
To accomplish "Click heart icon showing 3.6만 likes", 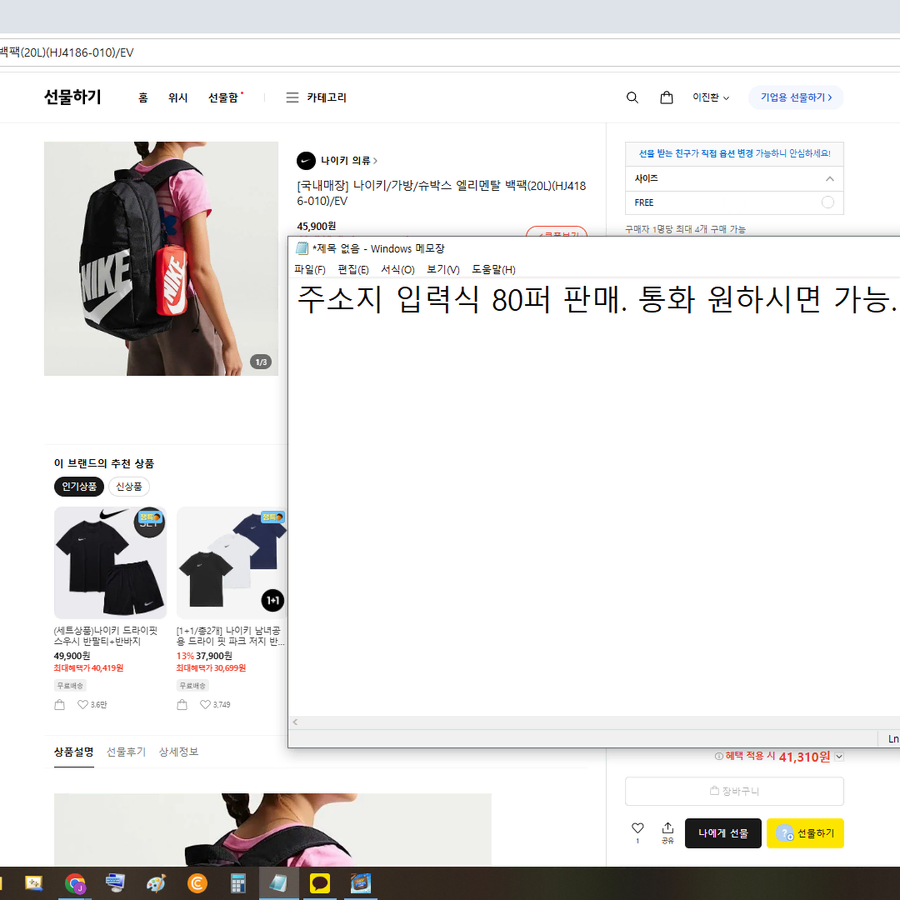I will point(83,704).
